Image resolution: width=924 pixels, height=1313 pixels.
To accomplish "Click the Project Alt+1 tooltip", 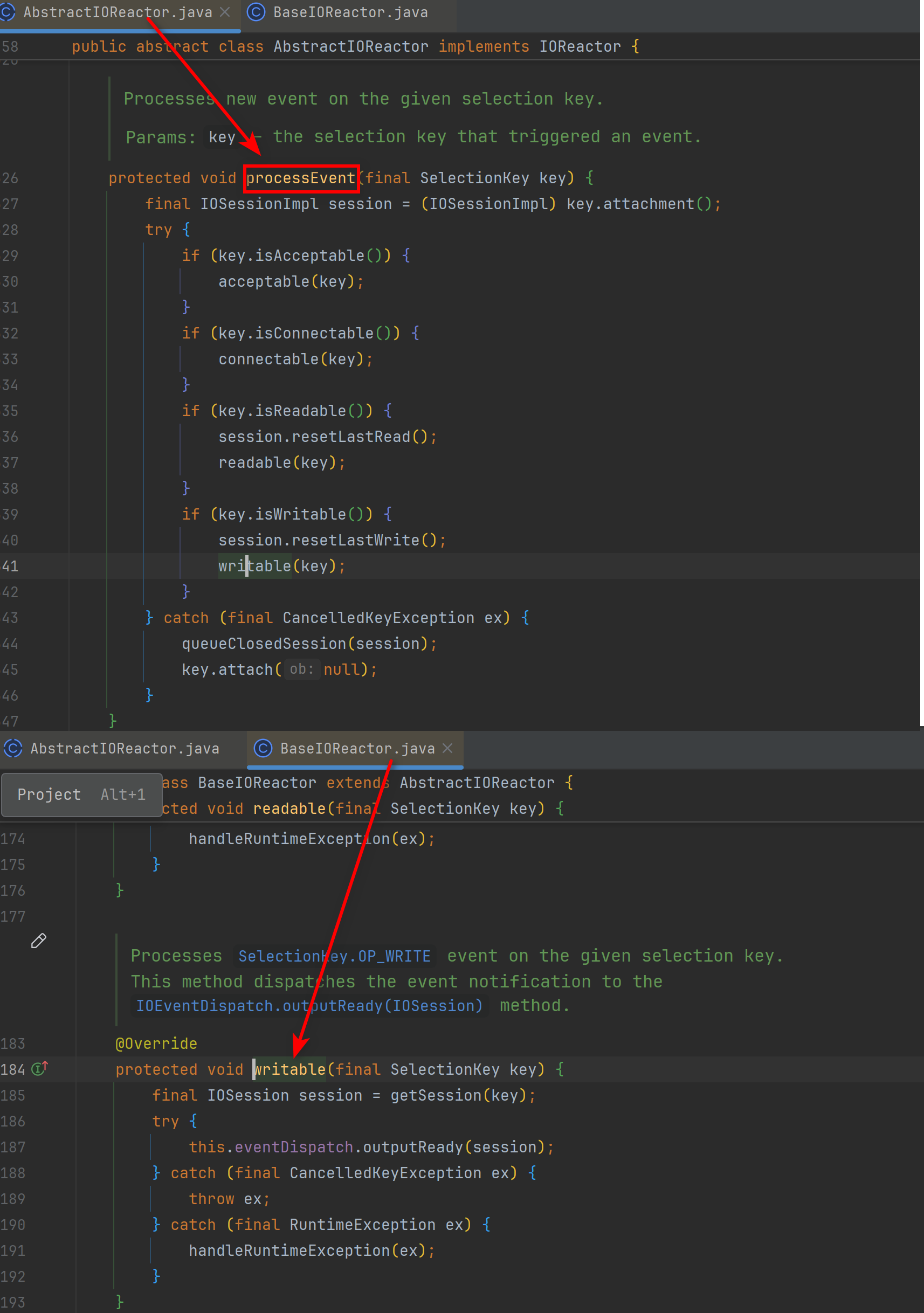I will 81,794.
